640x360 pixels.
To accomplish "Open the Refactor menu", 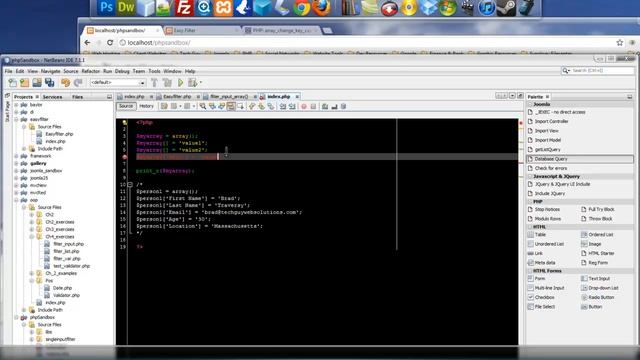I will (x=90, y=71).
